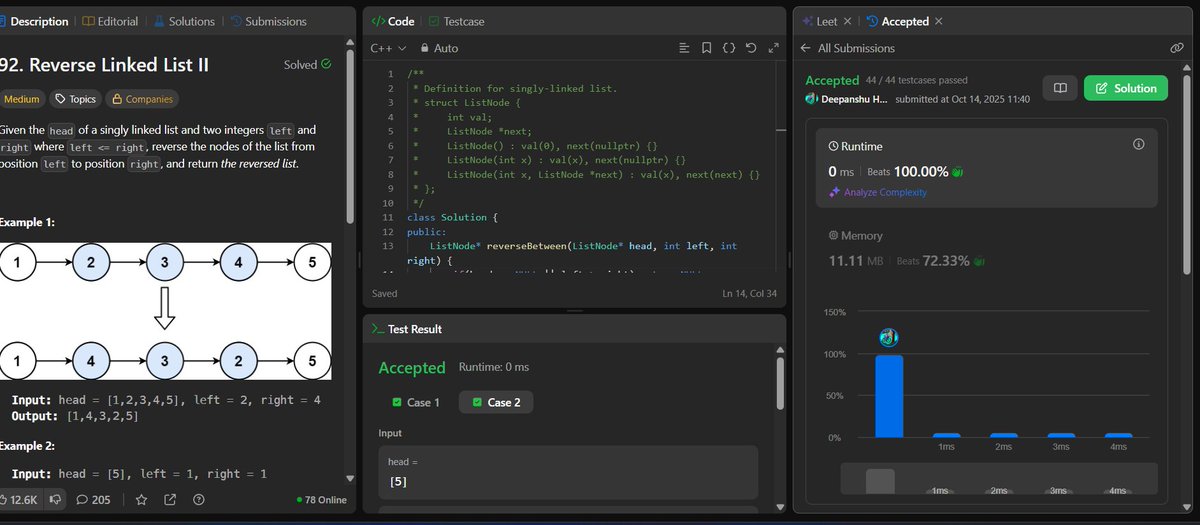Image resolution: width=1200 pixels, height=525 pixels.
Task: Select Case 1 in test results
Action: click(x=416, y=402)
